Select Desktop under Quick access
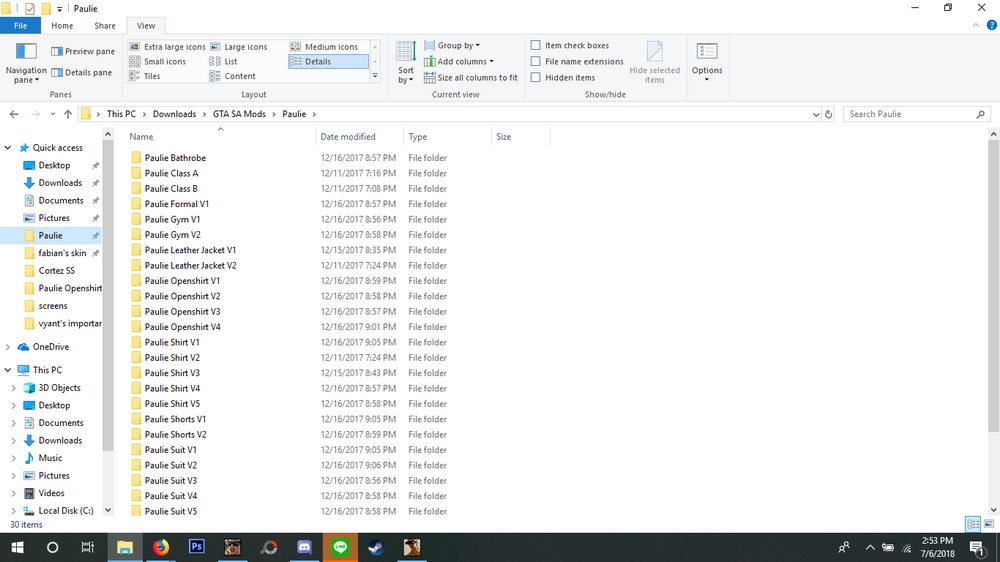The height and width of the screenshot is (562, 1000). [x=54, y=165]
